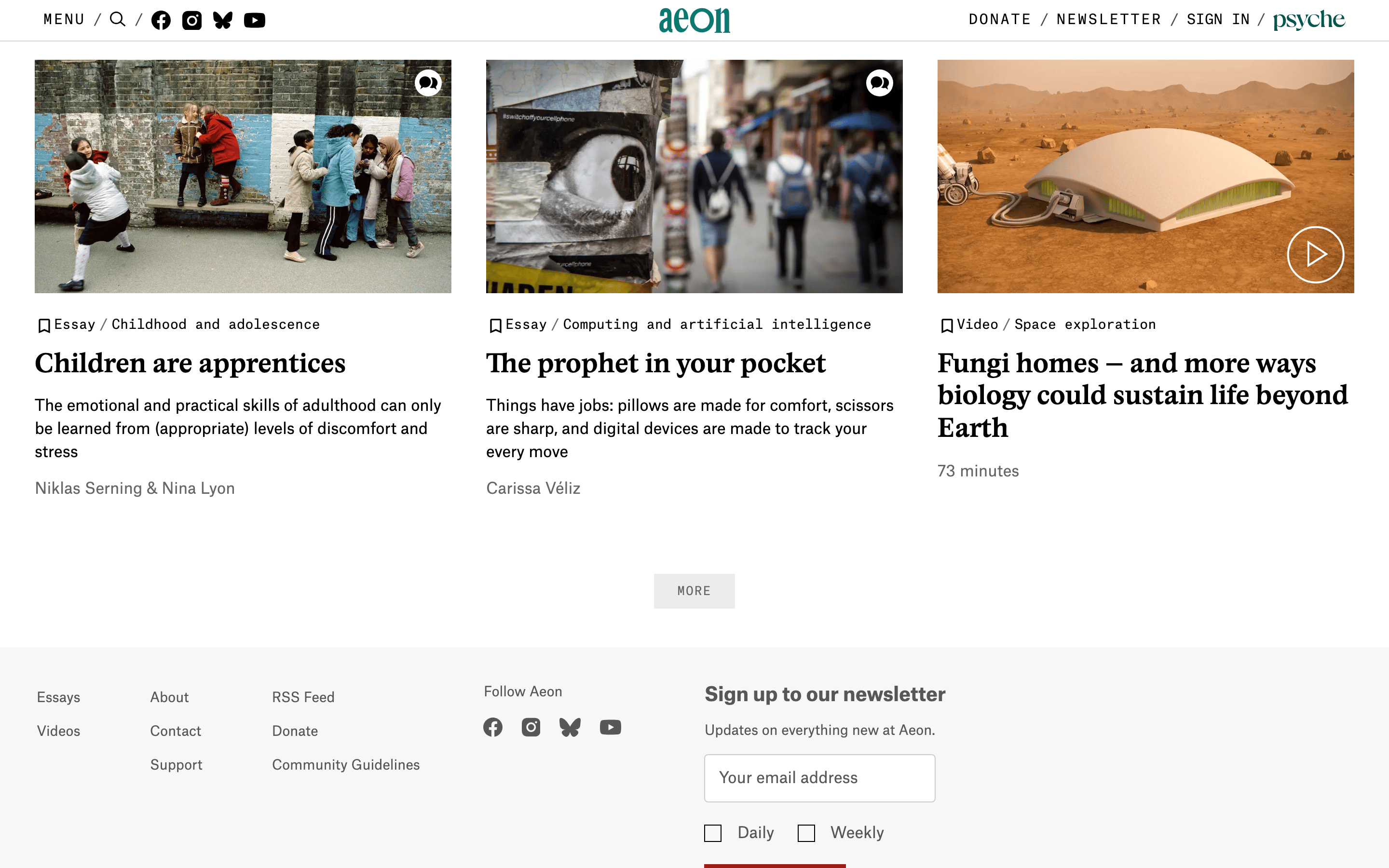Open the Children are apprentices headline
The image size is (1389, 868).
coord(190,363)
